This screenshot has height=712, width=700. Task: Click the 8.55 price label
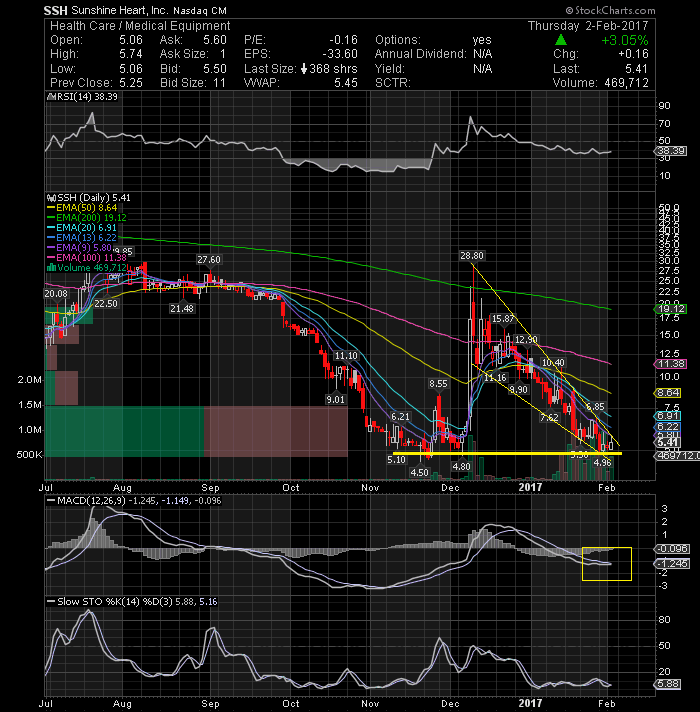tap(438, 384)
